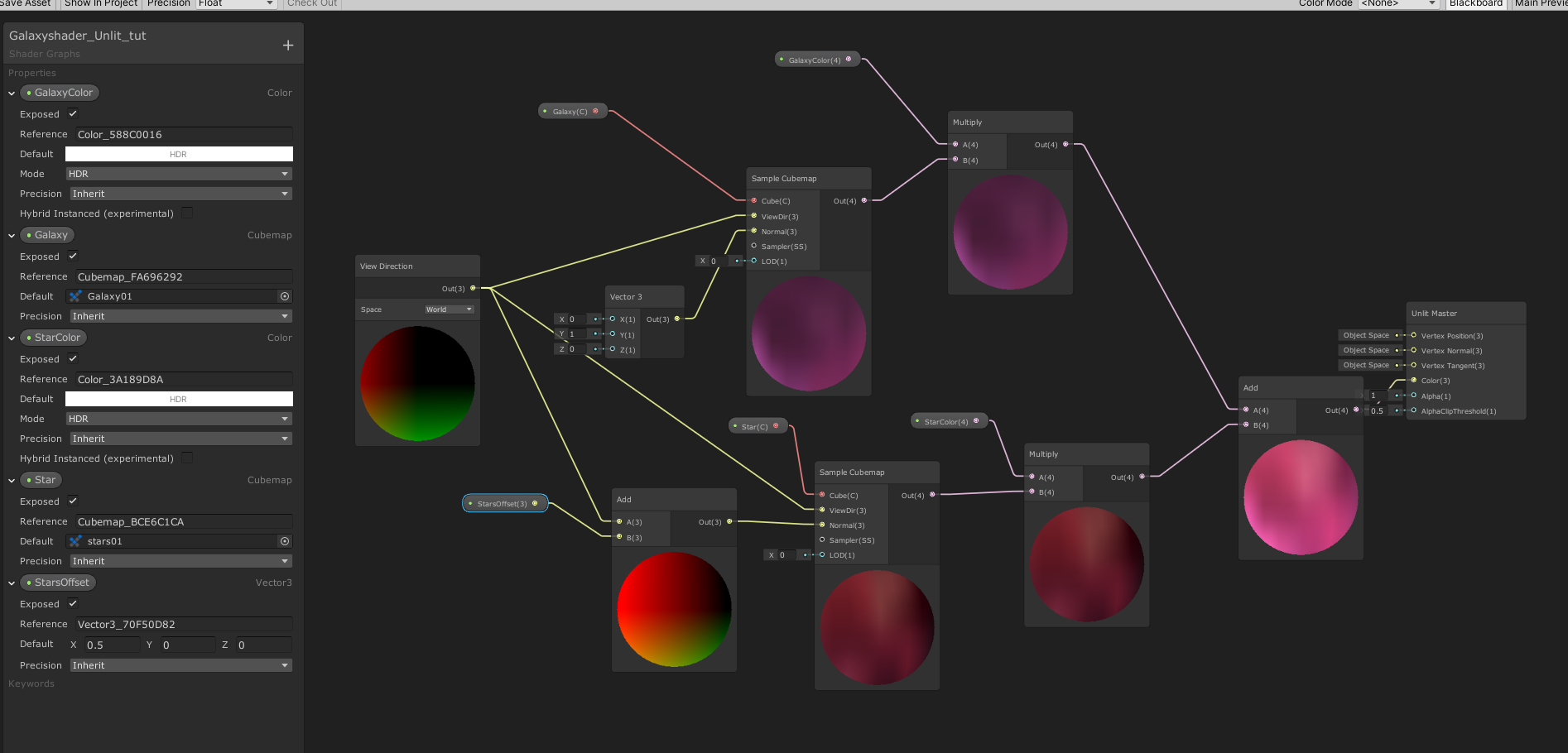Viewport: 1568px width, 753px height.
Task: Click the + to add a new Blackboard property
Action: (x=287, y=45)
